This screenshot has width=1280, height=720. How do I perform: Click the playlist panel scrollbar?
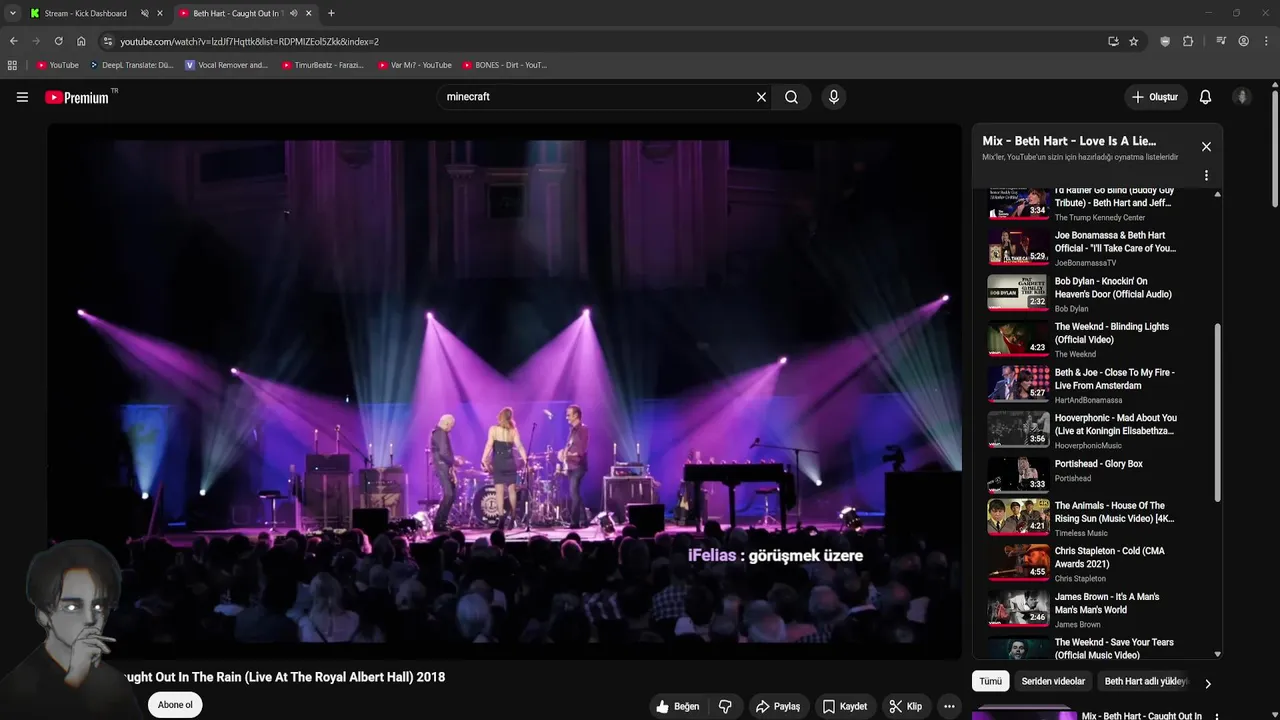pos(1217,412)
